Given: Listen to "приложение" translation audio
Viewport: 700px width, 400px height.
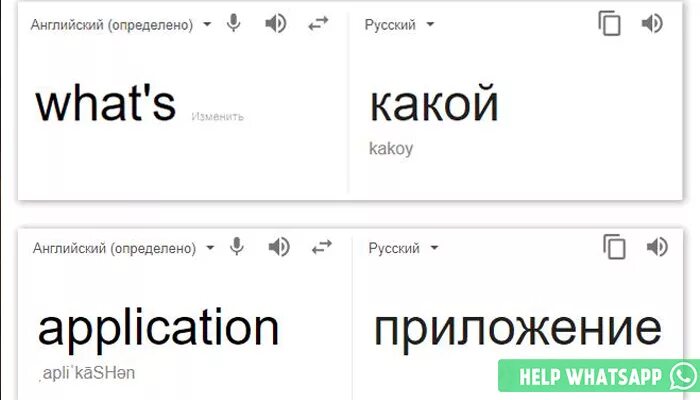Looking at the screenshot, I should point(657,247).
